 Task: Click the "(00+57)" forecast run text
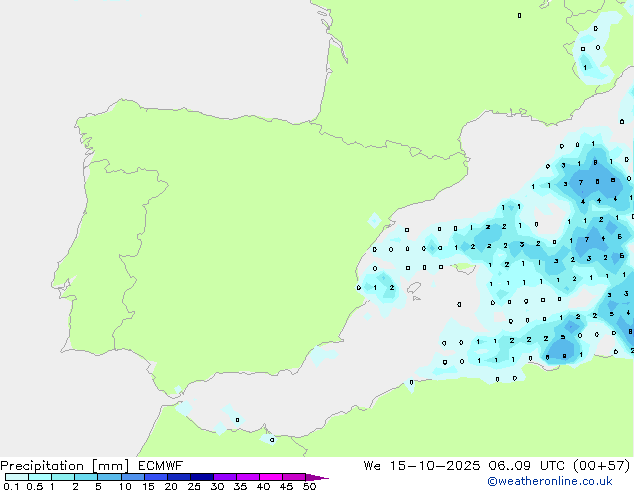click(x=602, y=466)
